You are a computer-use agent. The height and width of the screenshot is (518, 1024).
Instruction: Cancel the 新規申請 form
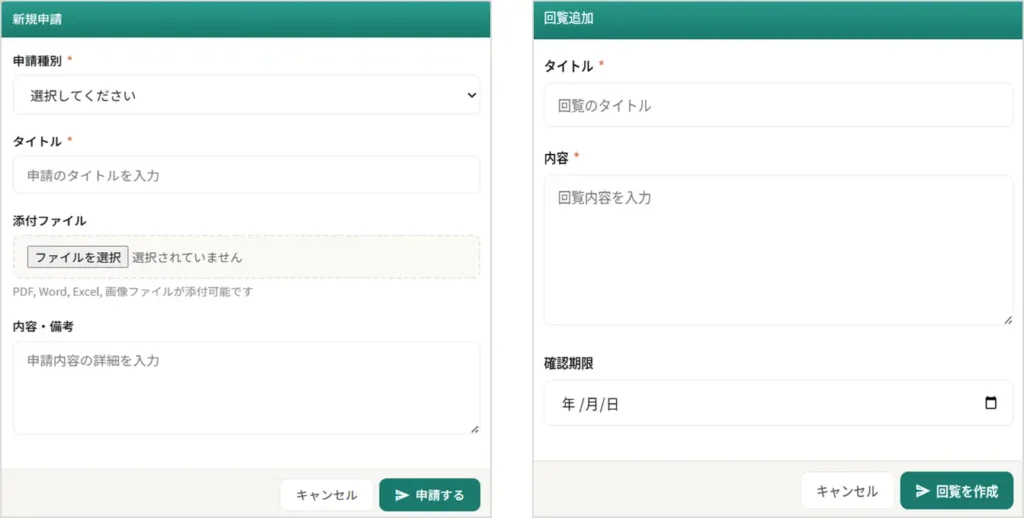327,495
